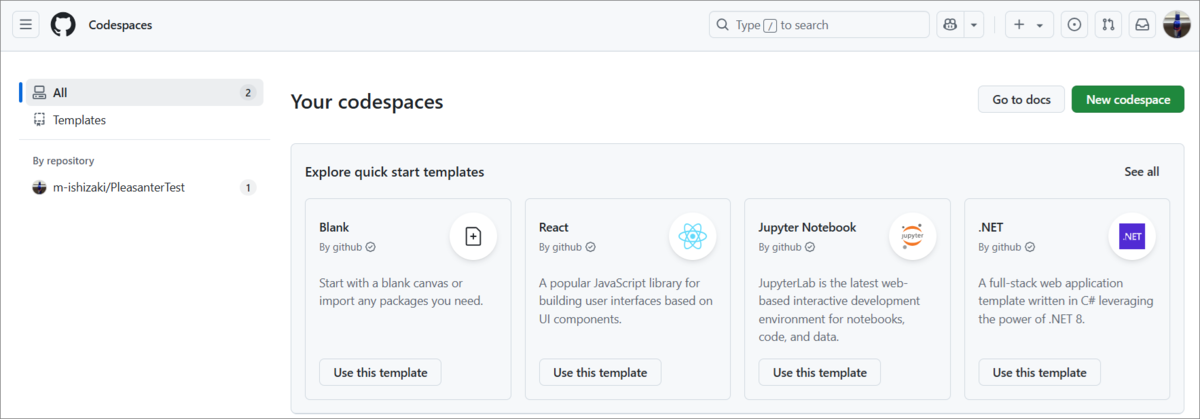Click verified badge on .NET card

pyautogui.click(x=1030, y=247)
